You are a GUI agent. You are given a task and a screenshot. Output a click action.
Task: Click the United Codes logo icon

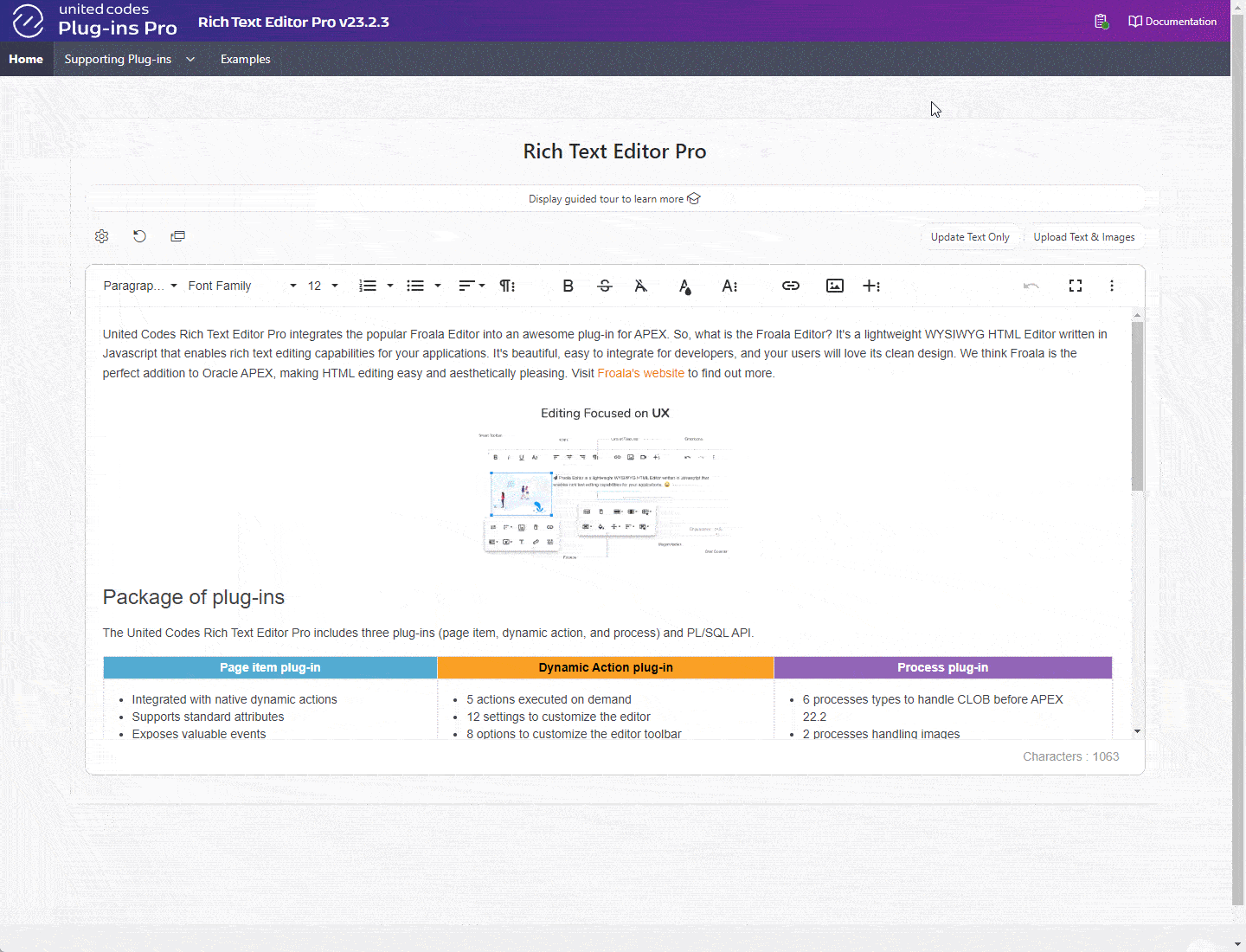tap(28, 21)
